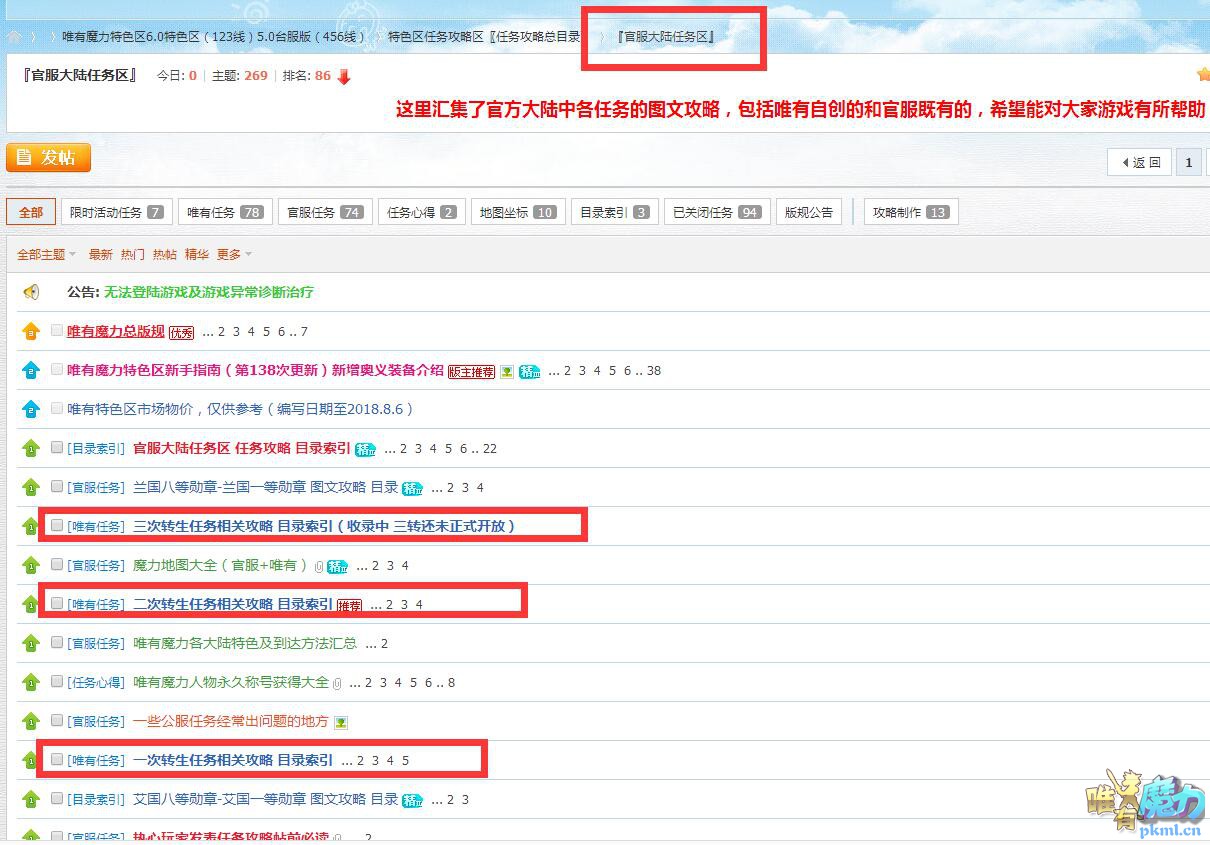This screenshot has width=1210, height=845.
Task: Expand hidden pages via ellipsis of 唯有魔力人物永久称号获得大全
Action: click(354, 683)
